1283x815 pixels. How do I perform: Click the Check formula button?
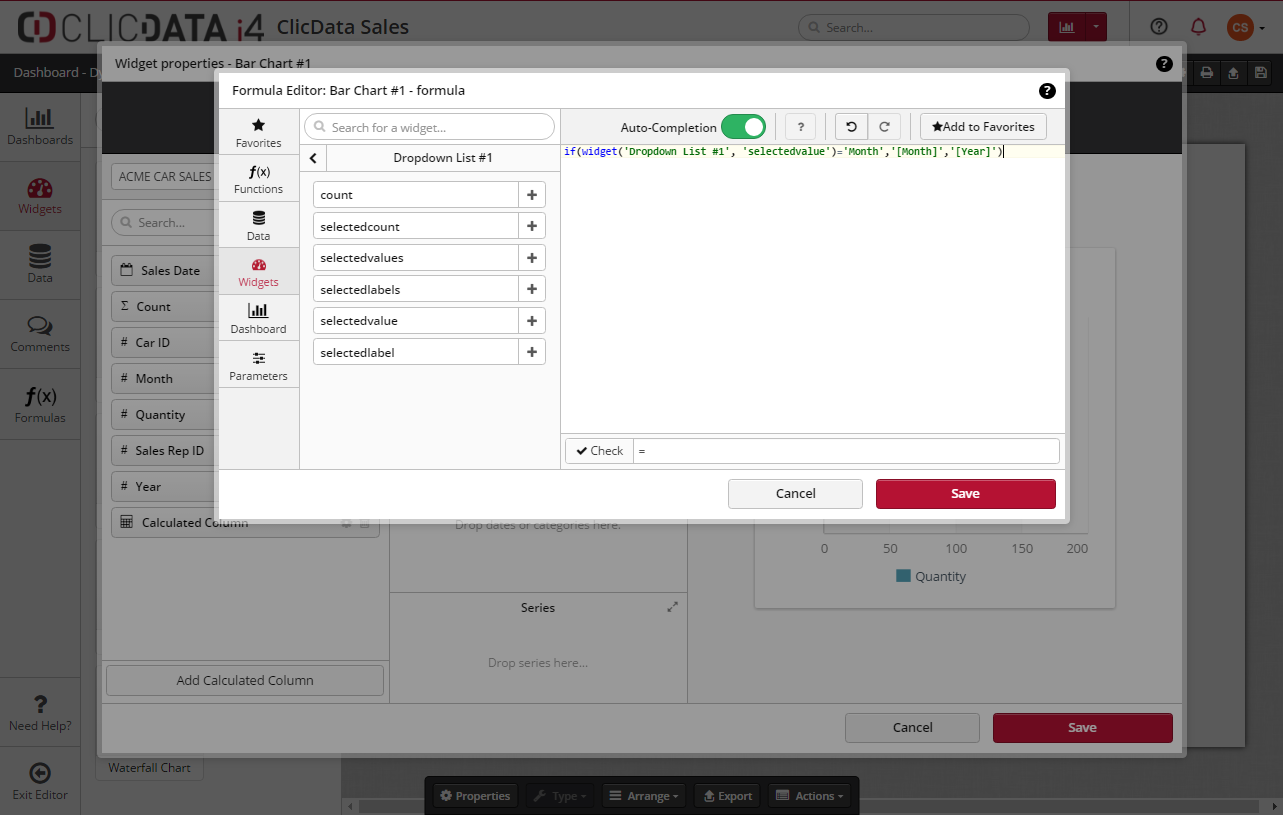(599, 451)
